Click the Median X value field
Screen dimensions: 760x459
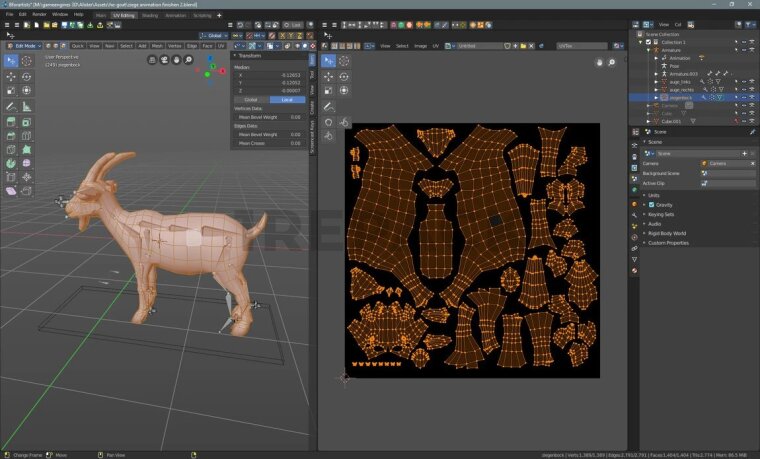point(268,75)
